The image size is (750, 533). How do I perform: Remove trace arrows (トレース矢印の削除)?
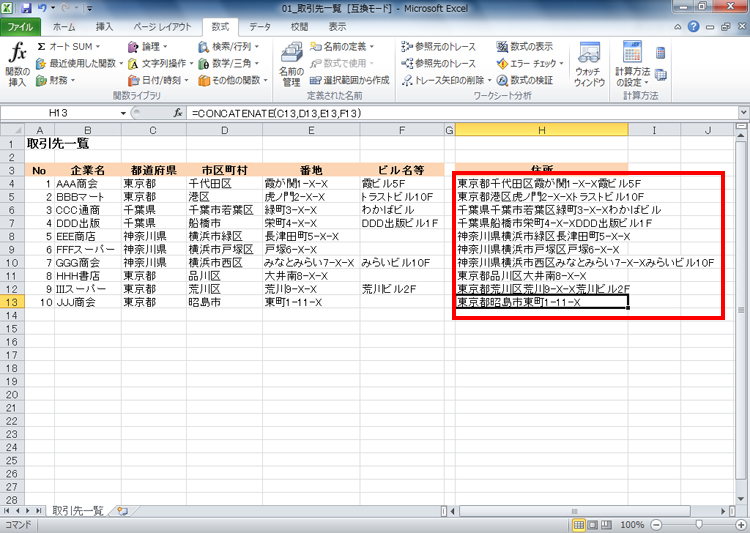pyautogui.click(x=447, y=80)
